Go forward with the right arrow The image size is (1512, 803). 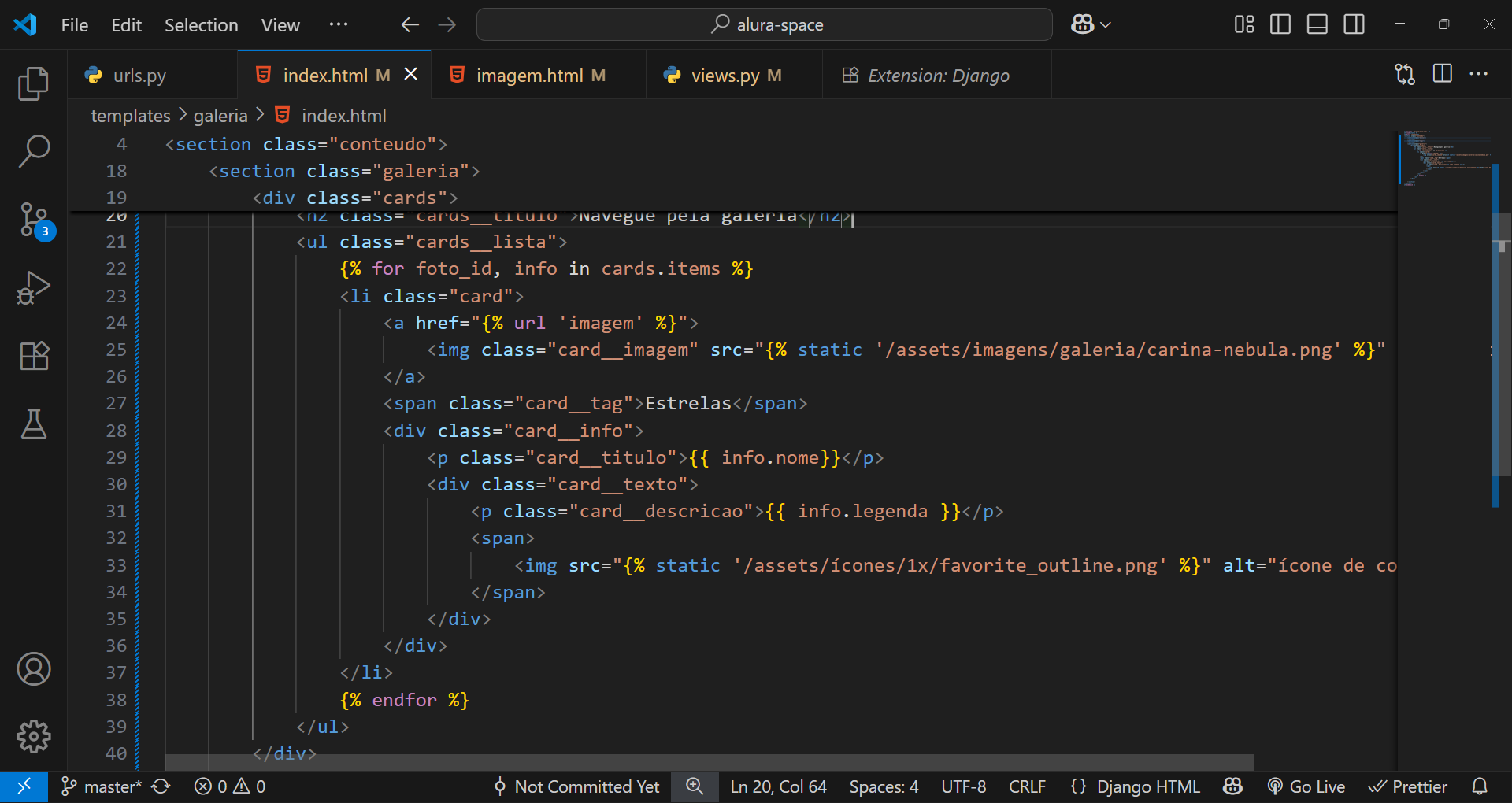click(447, 24)
